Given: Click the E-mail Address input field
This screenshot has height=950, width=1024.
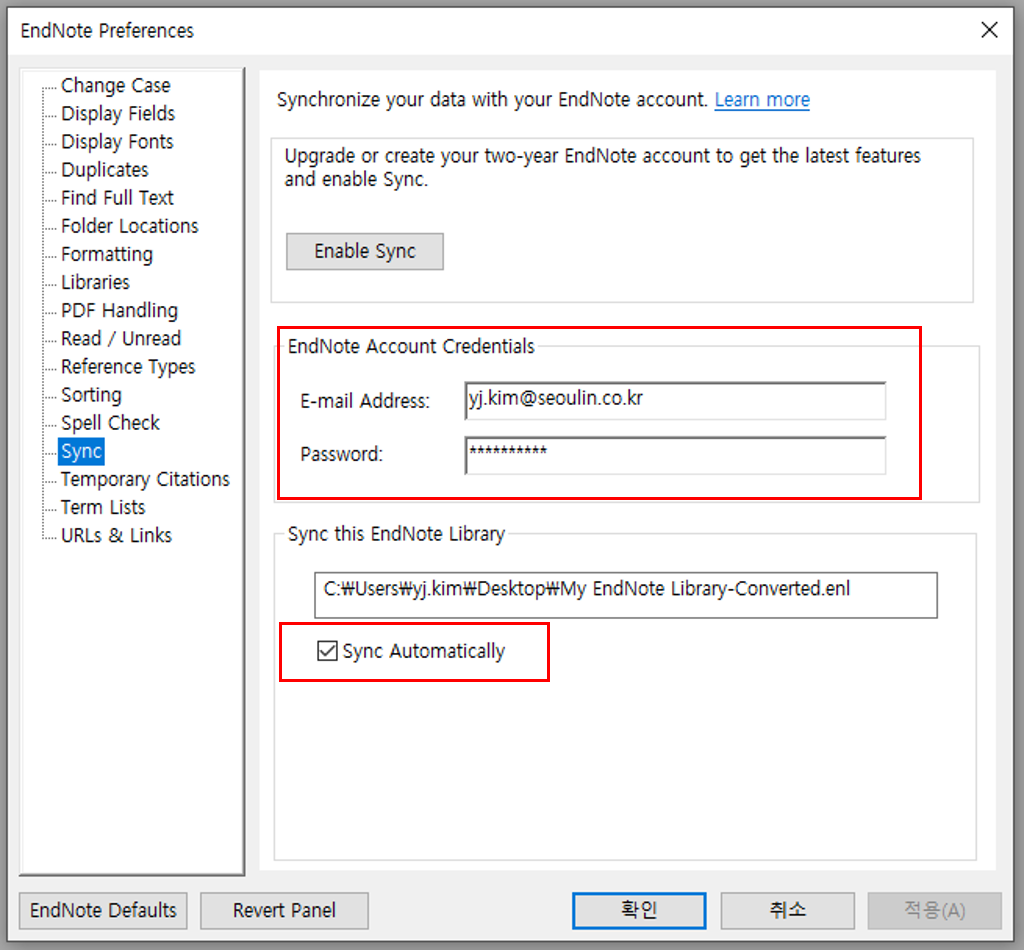Looking at the screenshot, I should [x=675, y=400].
